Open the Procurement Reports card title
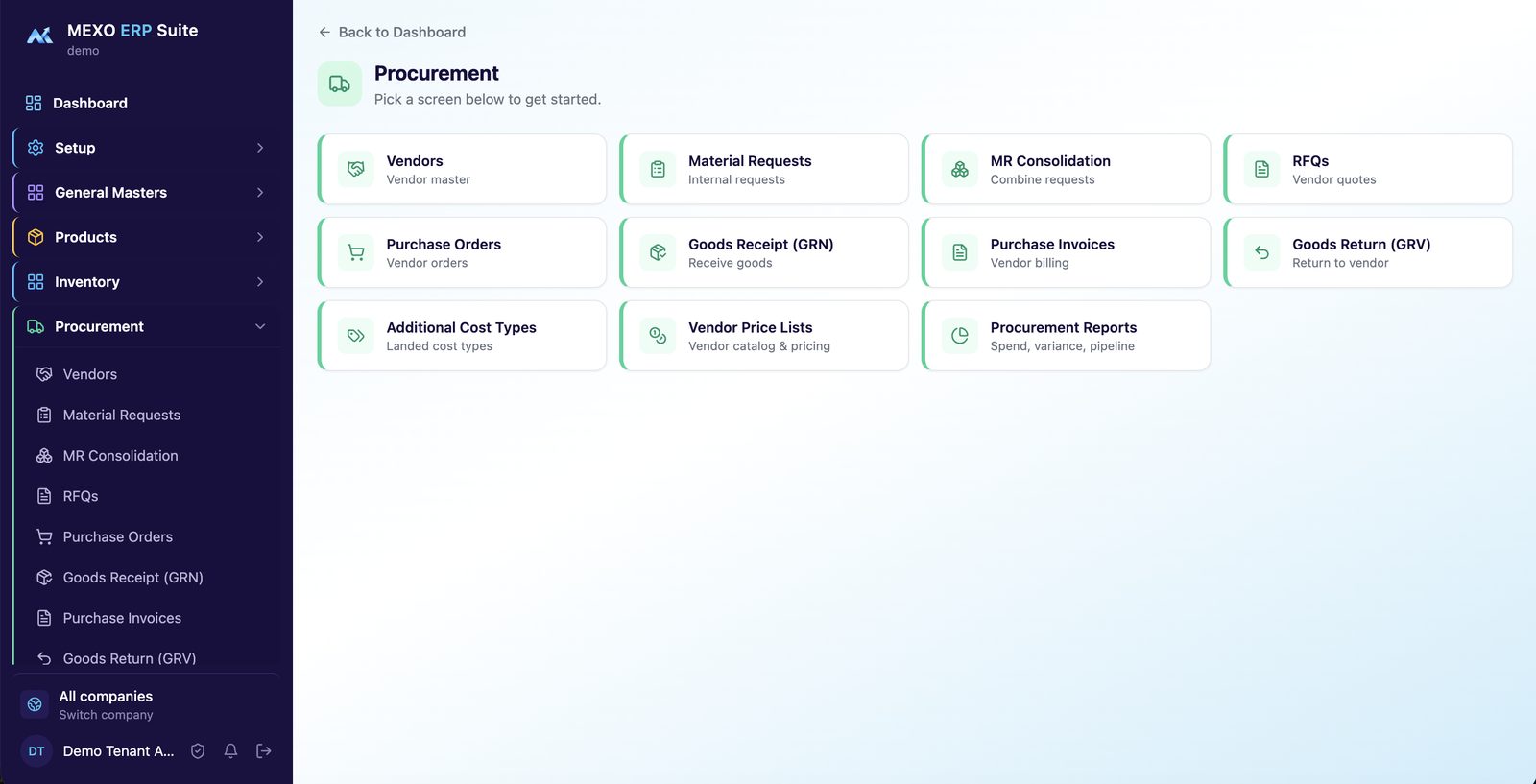This screenshot has height=784, width=1536. pos(1063,328)
